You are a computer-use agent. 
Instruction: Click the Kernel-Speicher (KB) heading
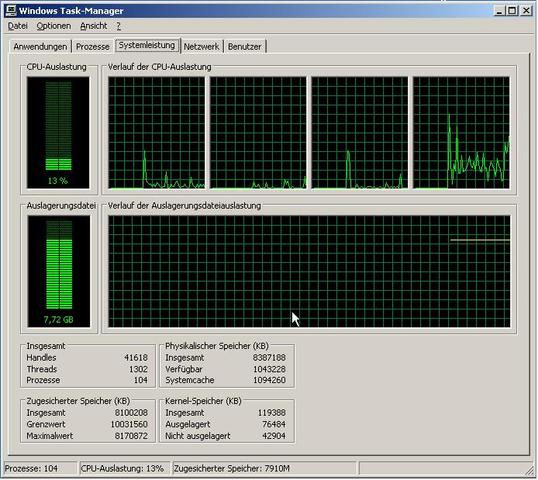click(203, 401)
